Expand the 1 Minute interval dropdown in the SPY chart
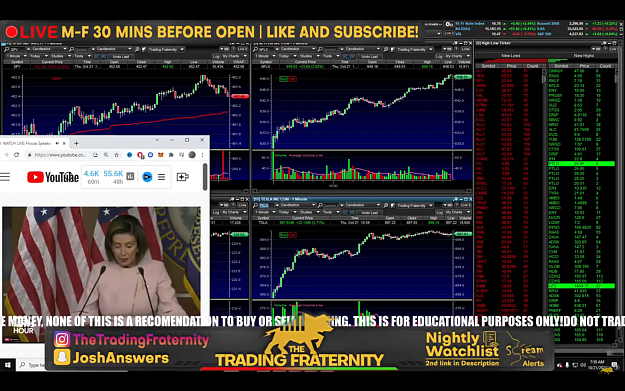625x391 pixels. [x=16, y=56]
